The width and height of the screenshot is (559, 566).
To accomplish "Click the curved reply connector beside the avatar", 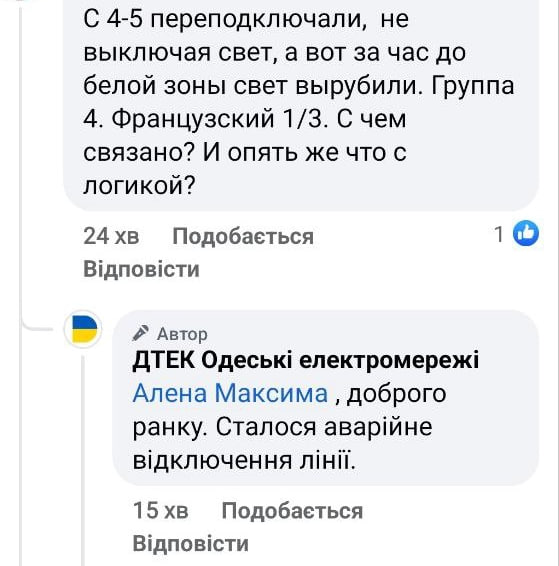I will pyautogui.click(x=38, y=323).
